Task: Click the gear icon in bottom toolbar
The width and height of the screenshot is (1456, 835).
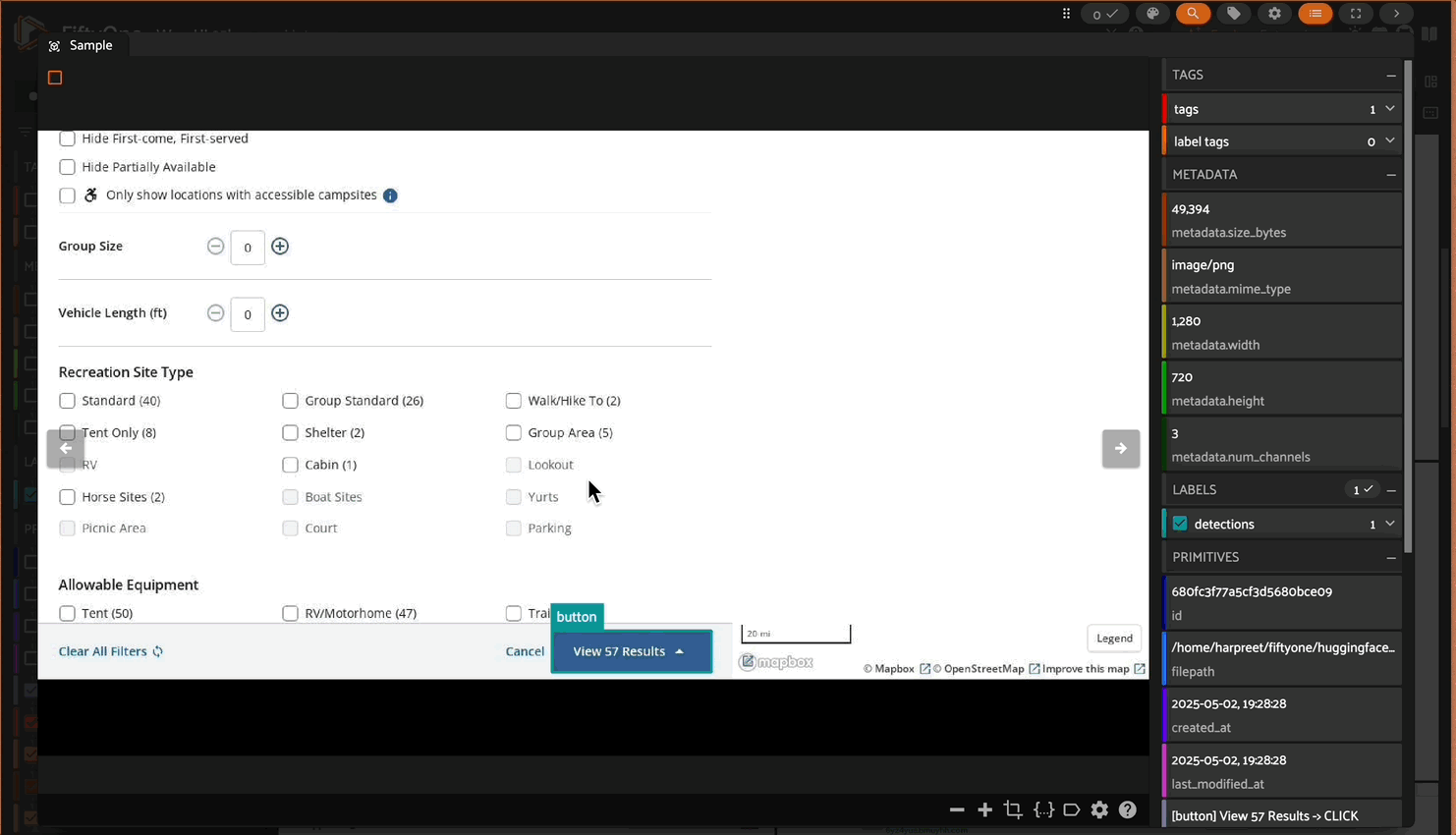Action: coord(1099,809)
